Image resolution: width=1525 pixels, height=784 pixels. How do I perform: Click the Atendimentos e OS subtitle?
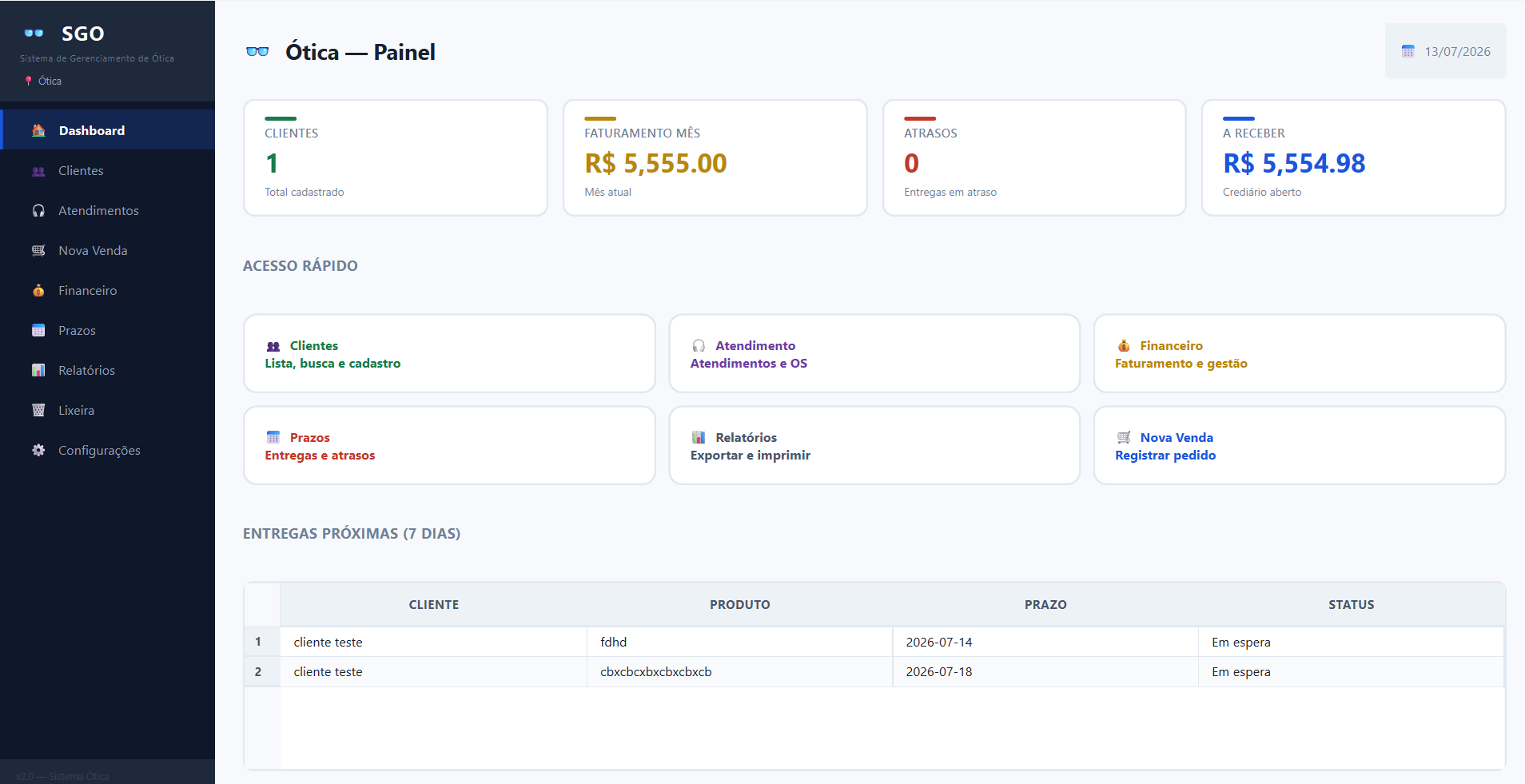[749, 364]
